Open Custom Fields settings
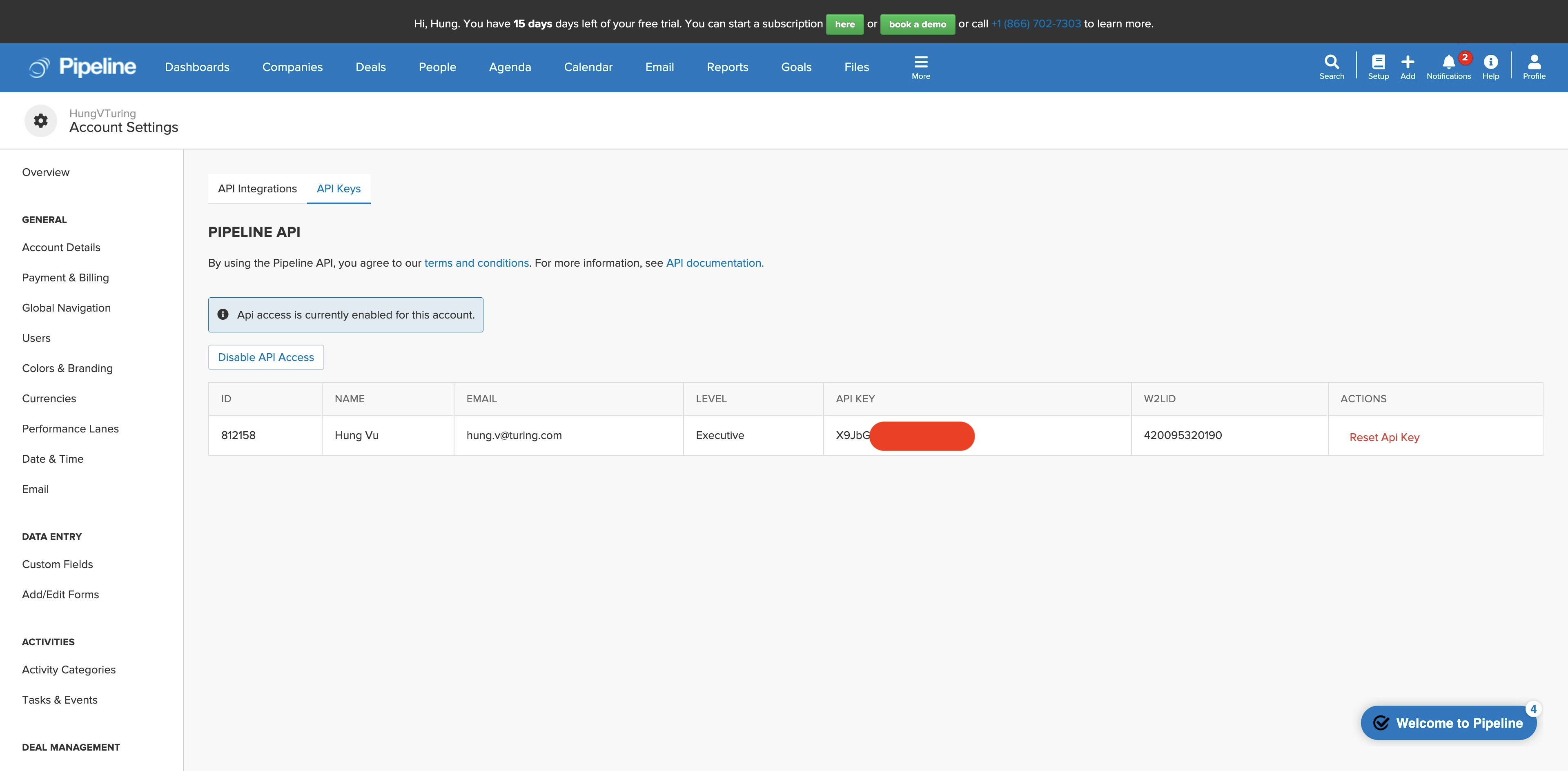The image size is (1568, 771). (x=57, y=565)
